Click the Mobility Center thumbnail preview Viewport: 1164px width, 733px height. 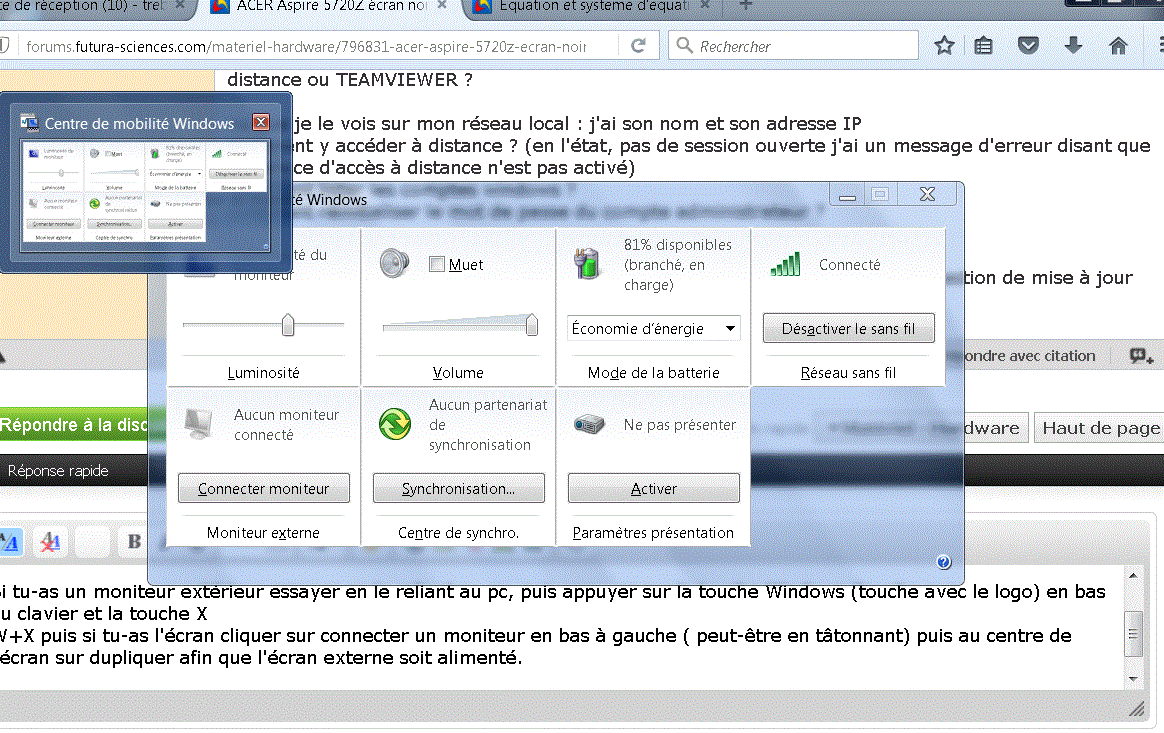tap(145, 195)
